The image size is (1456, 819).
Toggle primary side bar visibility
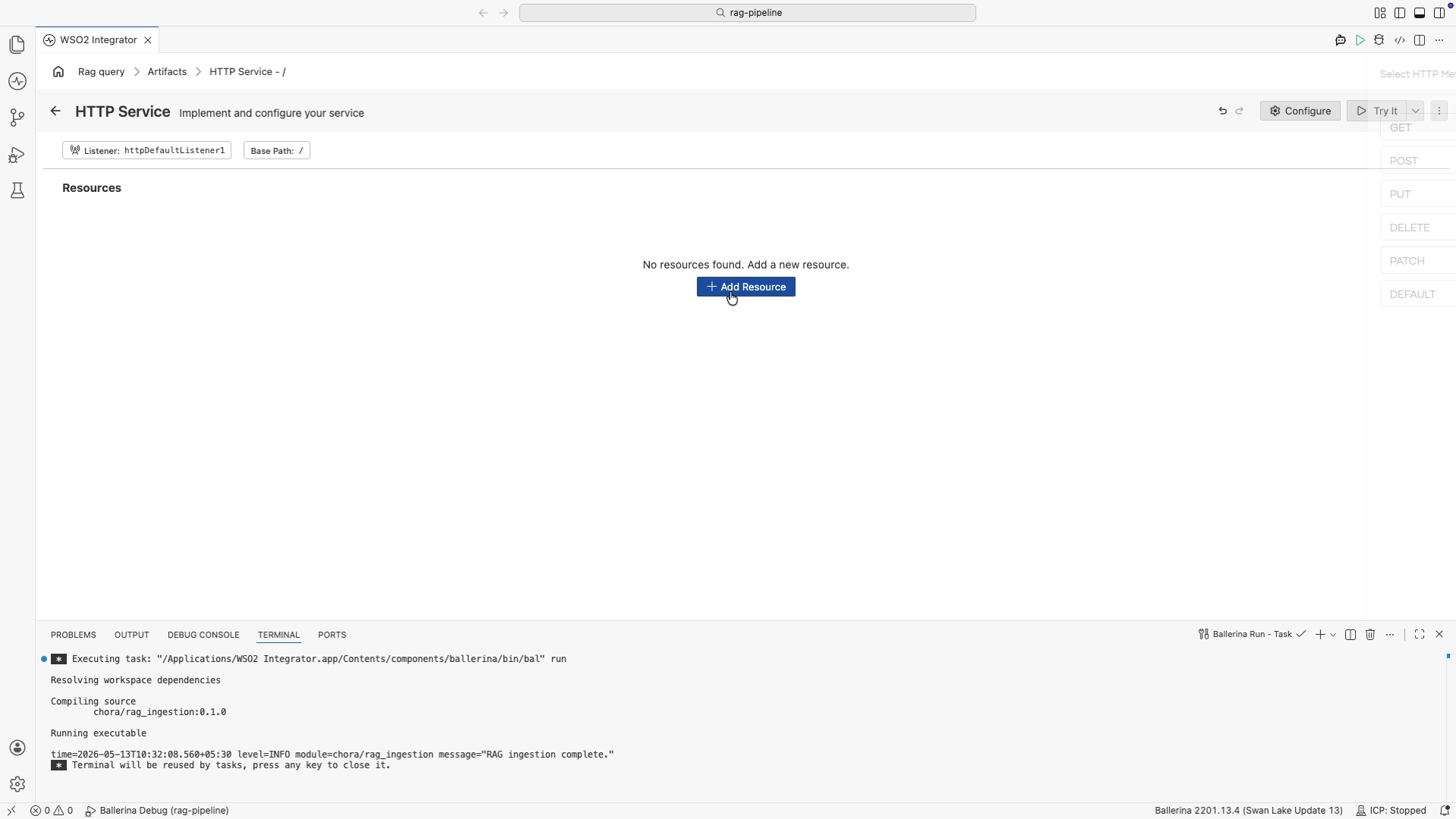(1399, 13)
